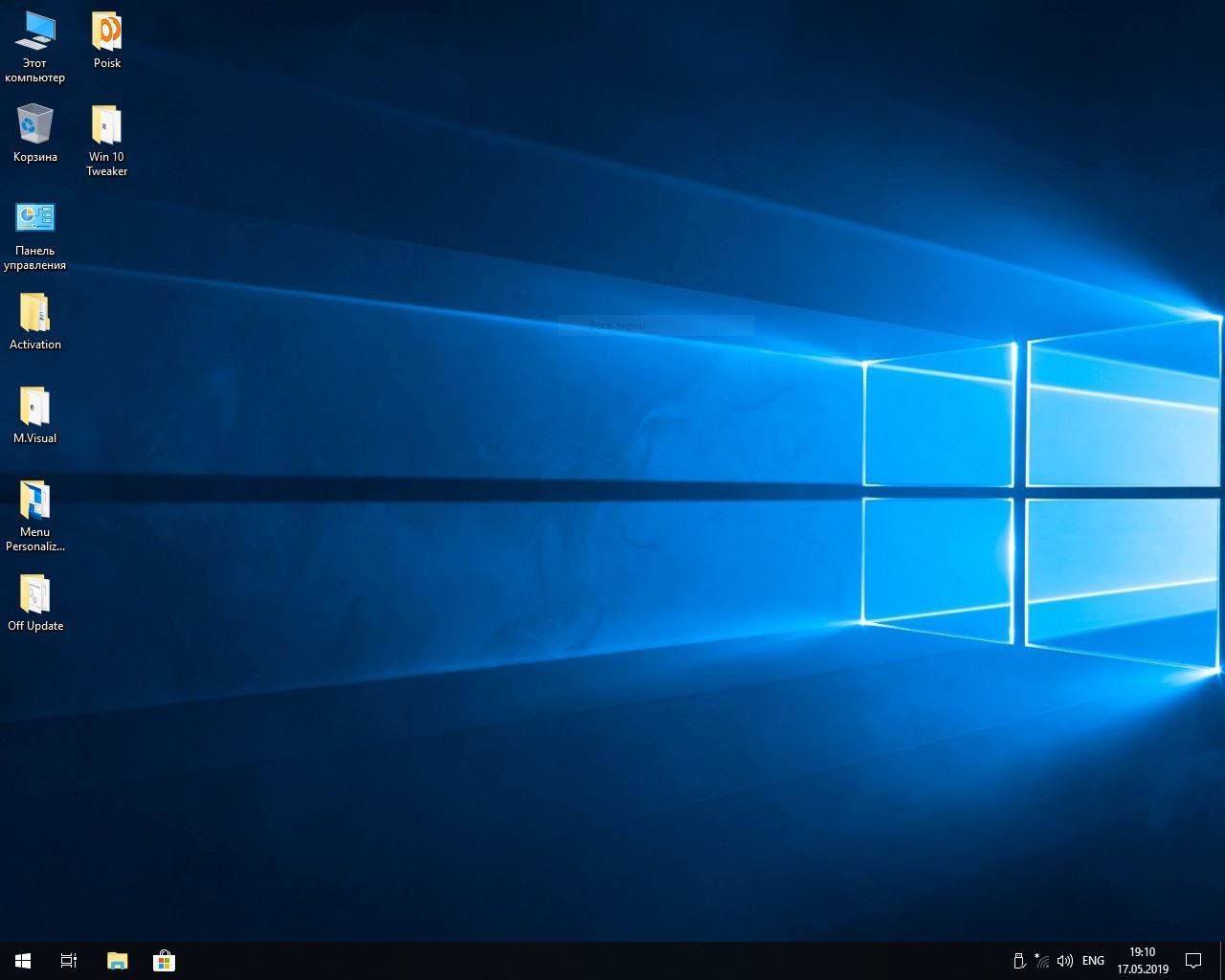Select the Корзина recycle bin icon
Screen dimensions: 1225x980
(34, 133)
